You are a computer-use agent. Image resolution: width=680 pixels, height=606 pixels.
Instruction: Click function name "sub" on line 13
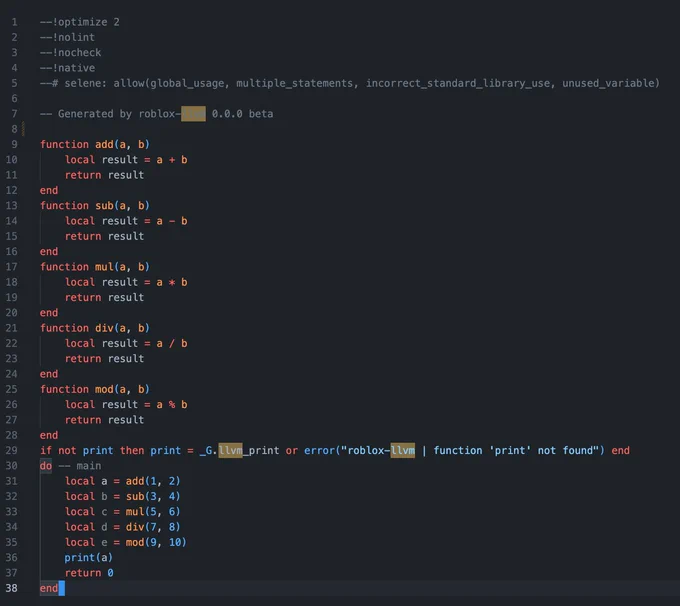[104, 206]
